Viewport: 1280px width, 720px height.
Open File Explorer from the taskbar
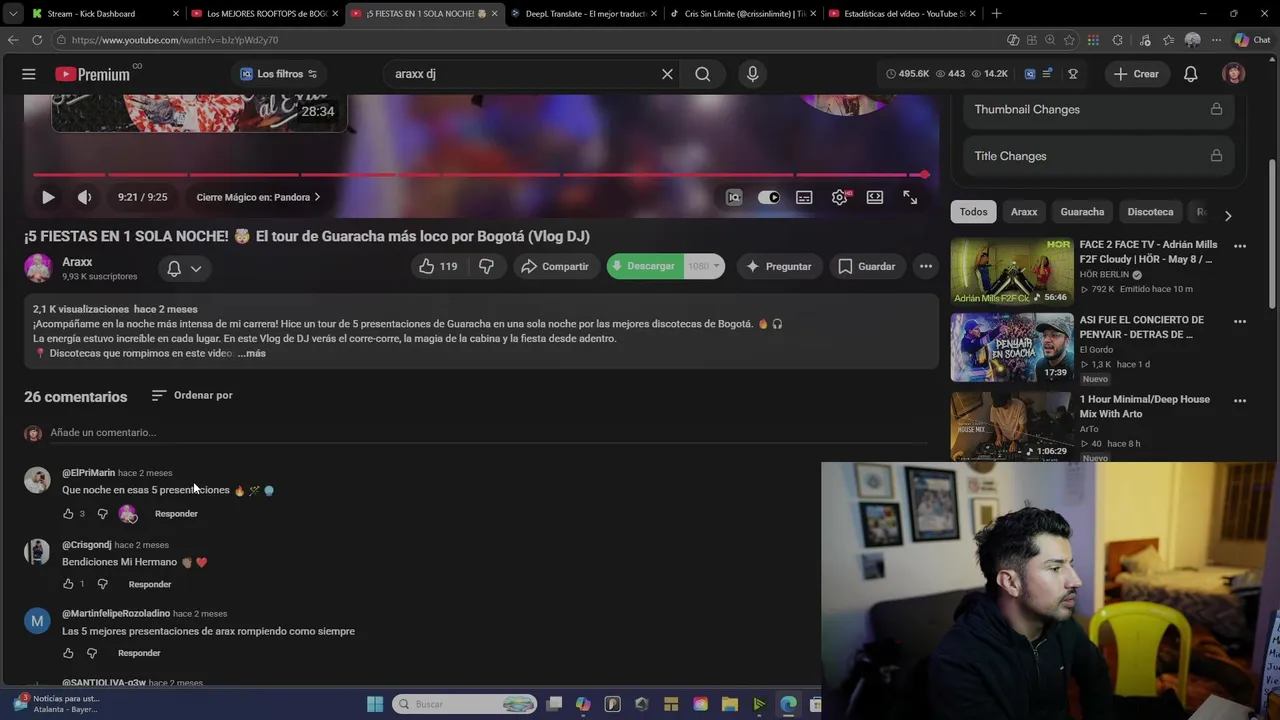pyautogui.click(x=730, y=704)
